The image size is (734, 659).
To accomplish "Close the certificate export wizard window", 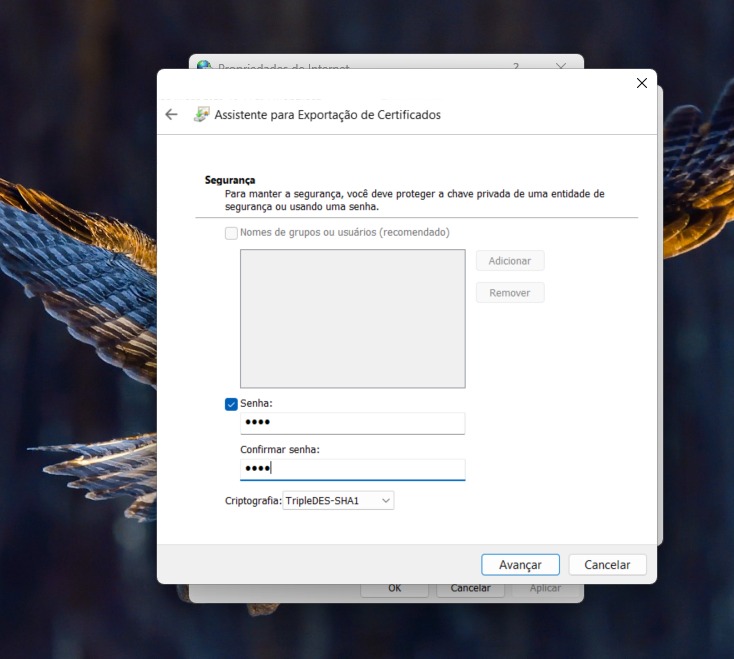I will (x=642, y=83).
